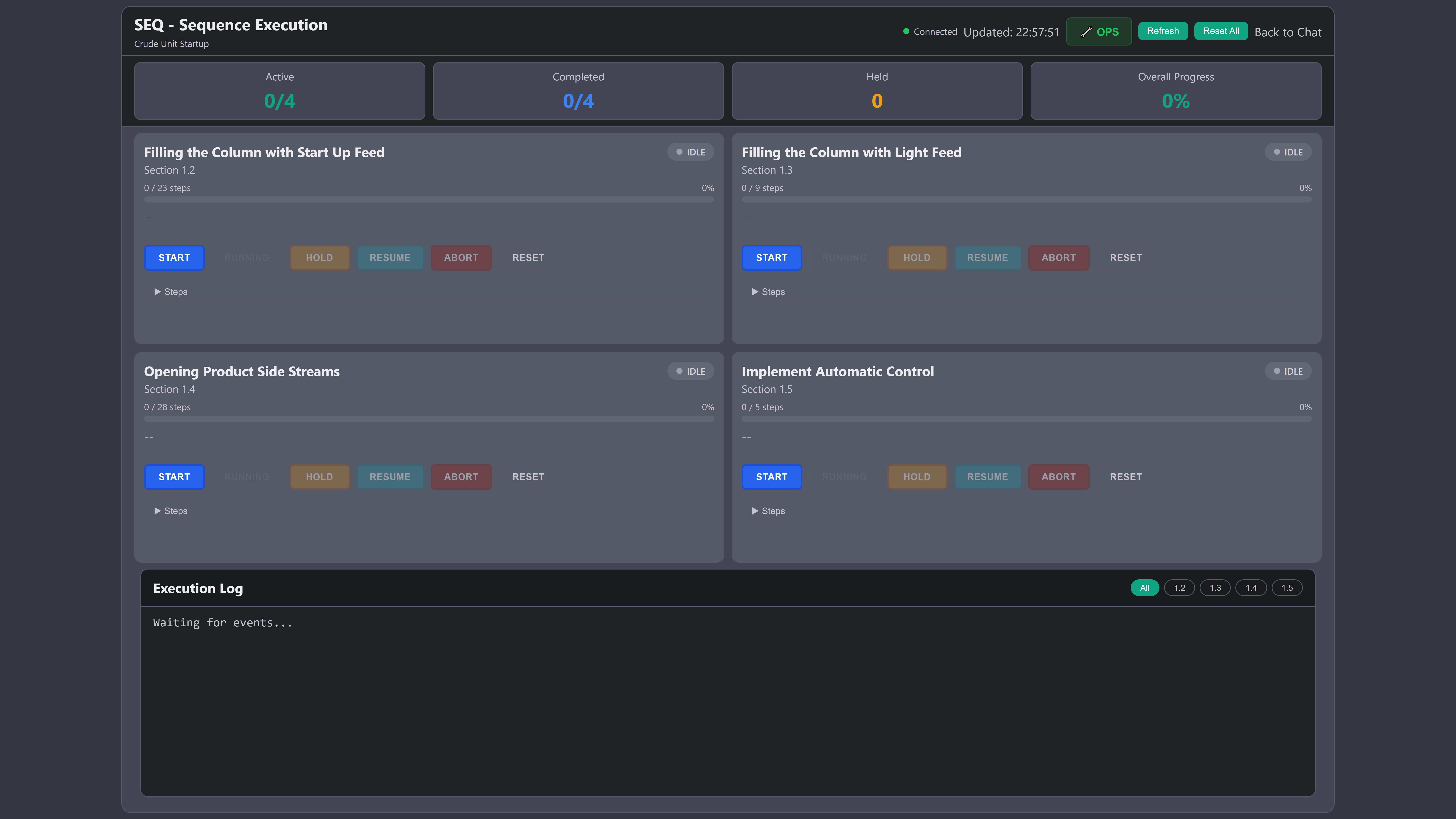Click the Section 1.3 progress bar
Viewport: 1456px width, 819px height.
tap(1026, 199)
